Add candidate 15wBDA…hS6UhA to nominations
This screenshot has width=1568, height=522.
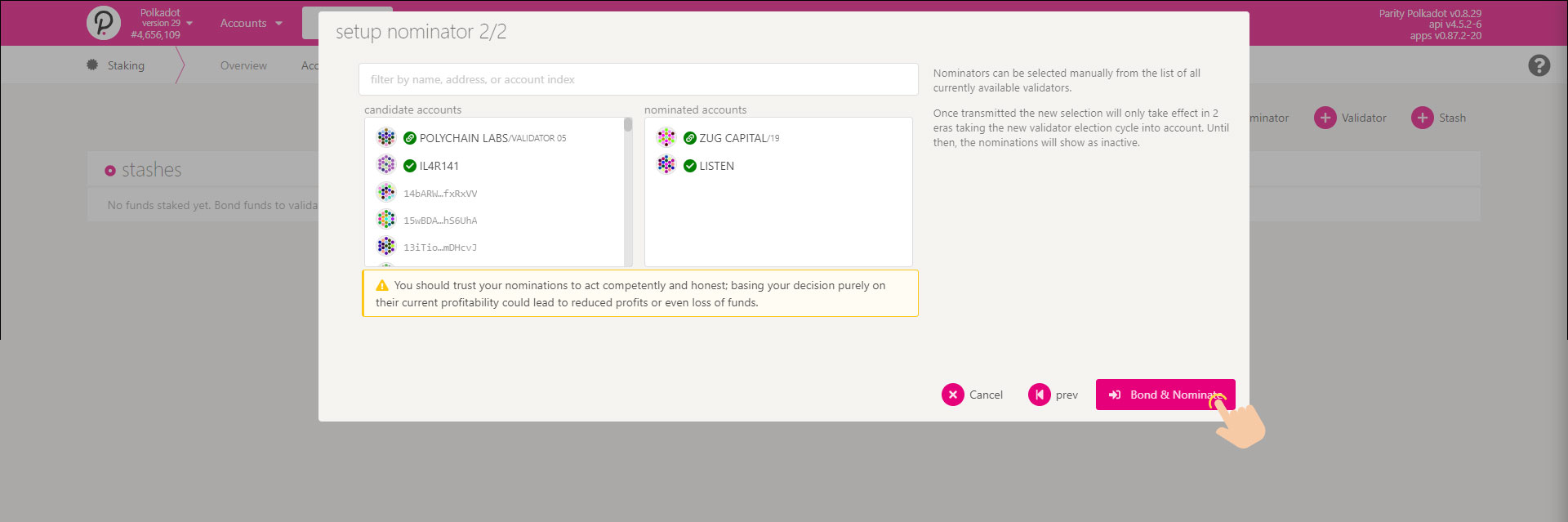click(439, 221)
